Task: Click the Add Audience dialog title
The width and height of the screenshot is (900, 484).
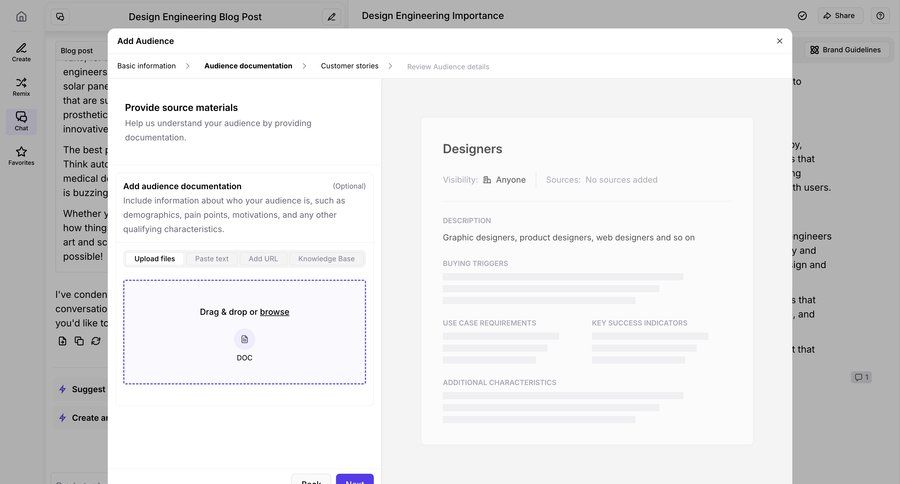Action: 145,41
